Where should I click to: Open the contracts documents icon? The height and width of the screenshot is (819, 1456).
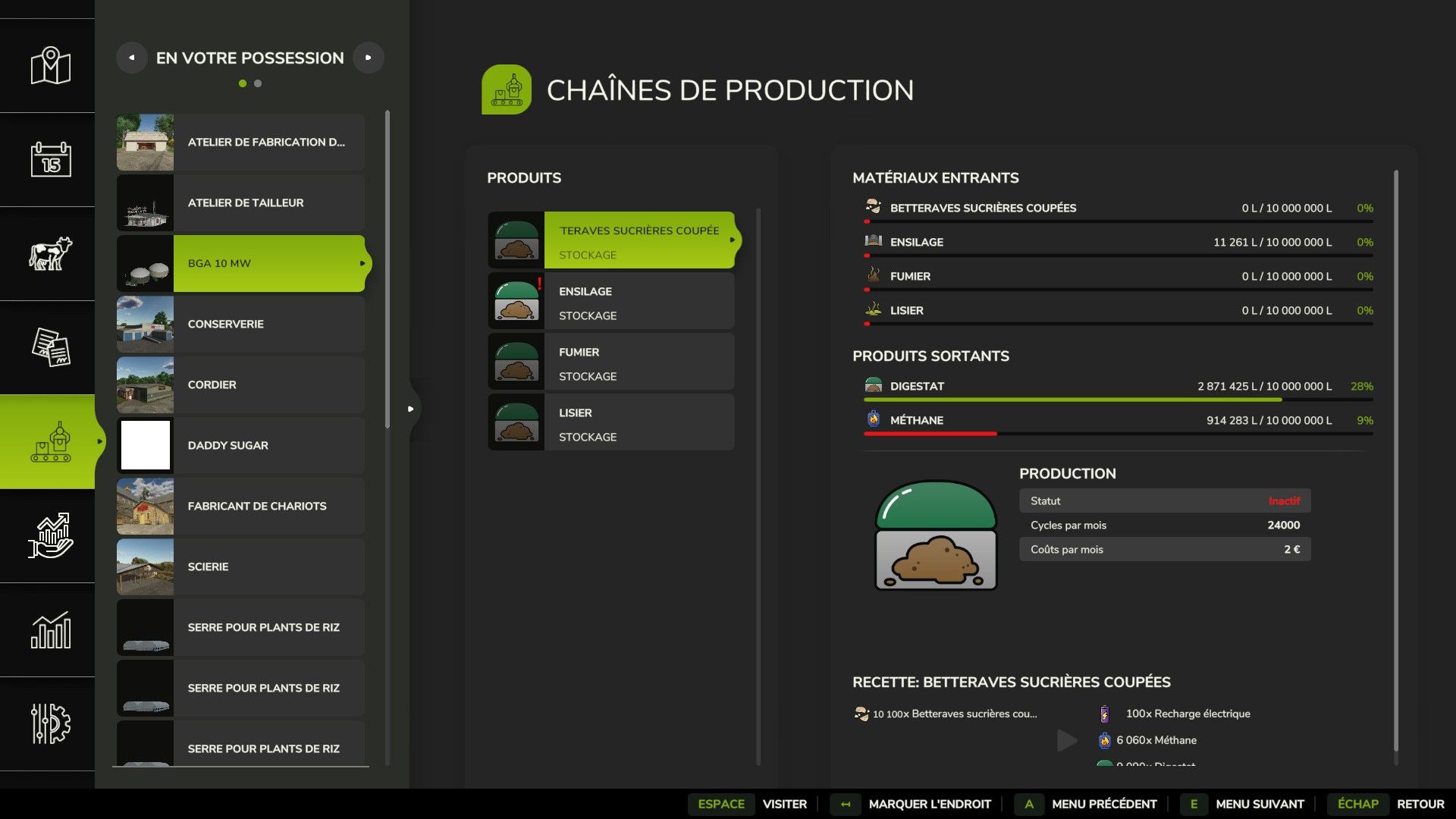tap(50, 348)
